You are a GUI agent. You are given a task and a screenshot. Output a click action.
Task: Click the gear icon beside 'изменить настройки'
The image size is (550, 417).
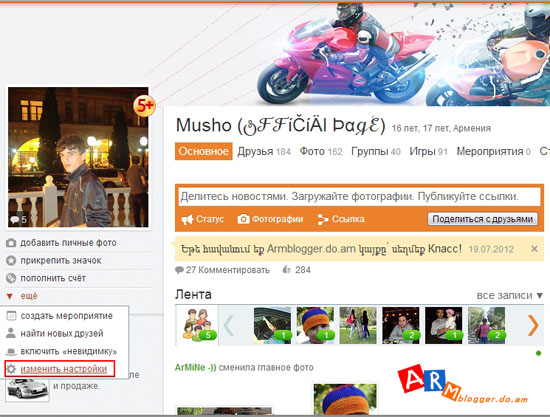point(11,369)
